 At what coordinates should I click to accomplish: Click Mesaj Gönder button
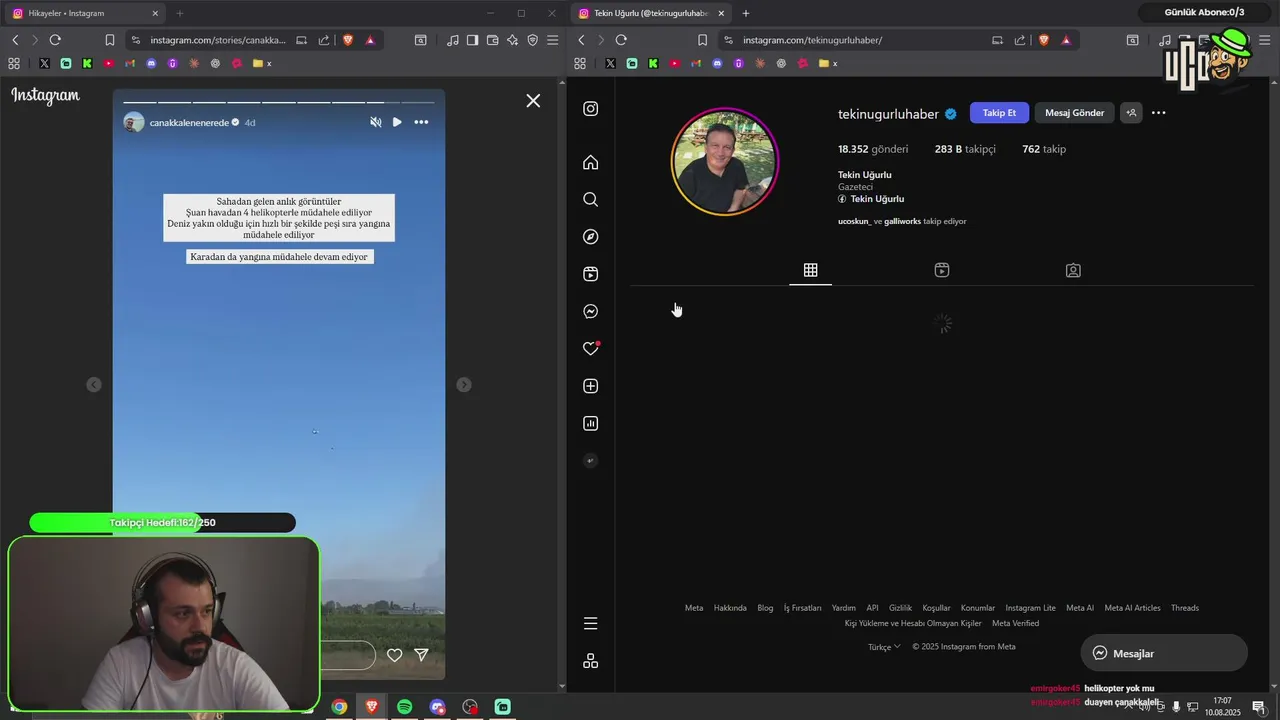tap(1075, 113)
